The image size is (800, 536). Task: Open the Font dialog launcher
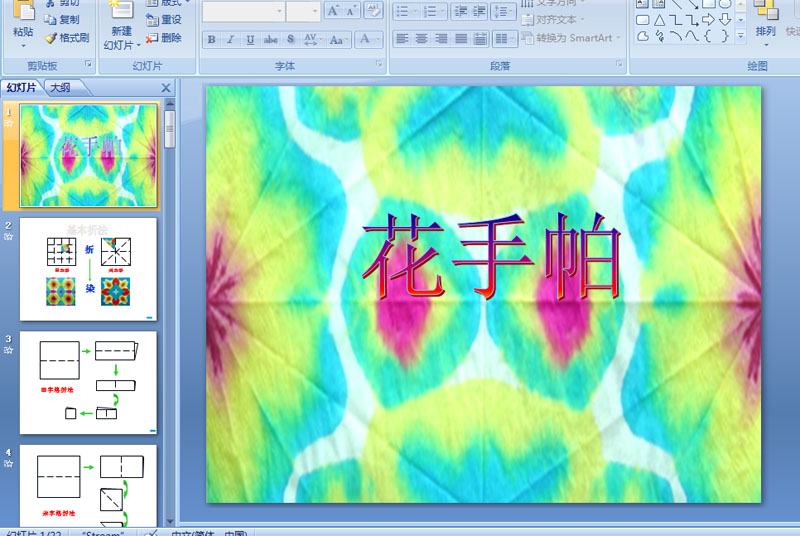379,64
